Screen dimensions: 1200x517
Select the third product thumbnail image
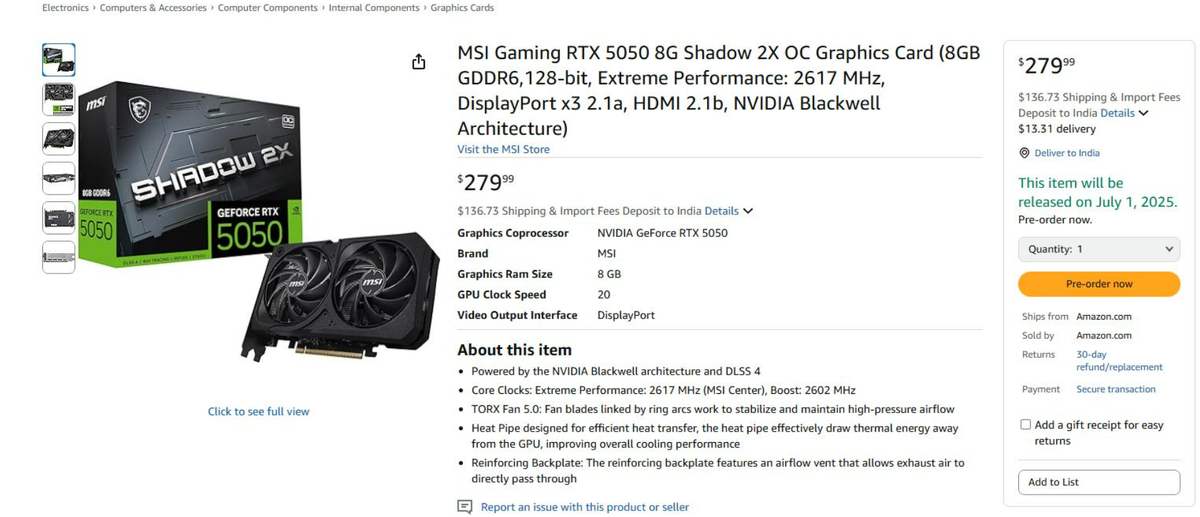59,138
